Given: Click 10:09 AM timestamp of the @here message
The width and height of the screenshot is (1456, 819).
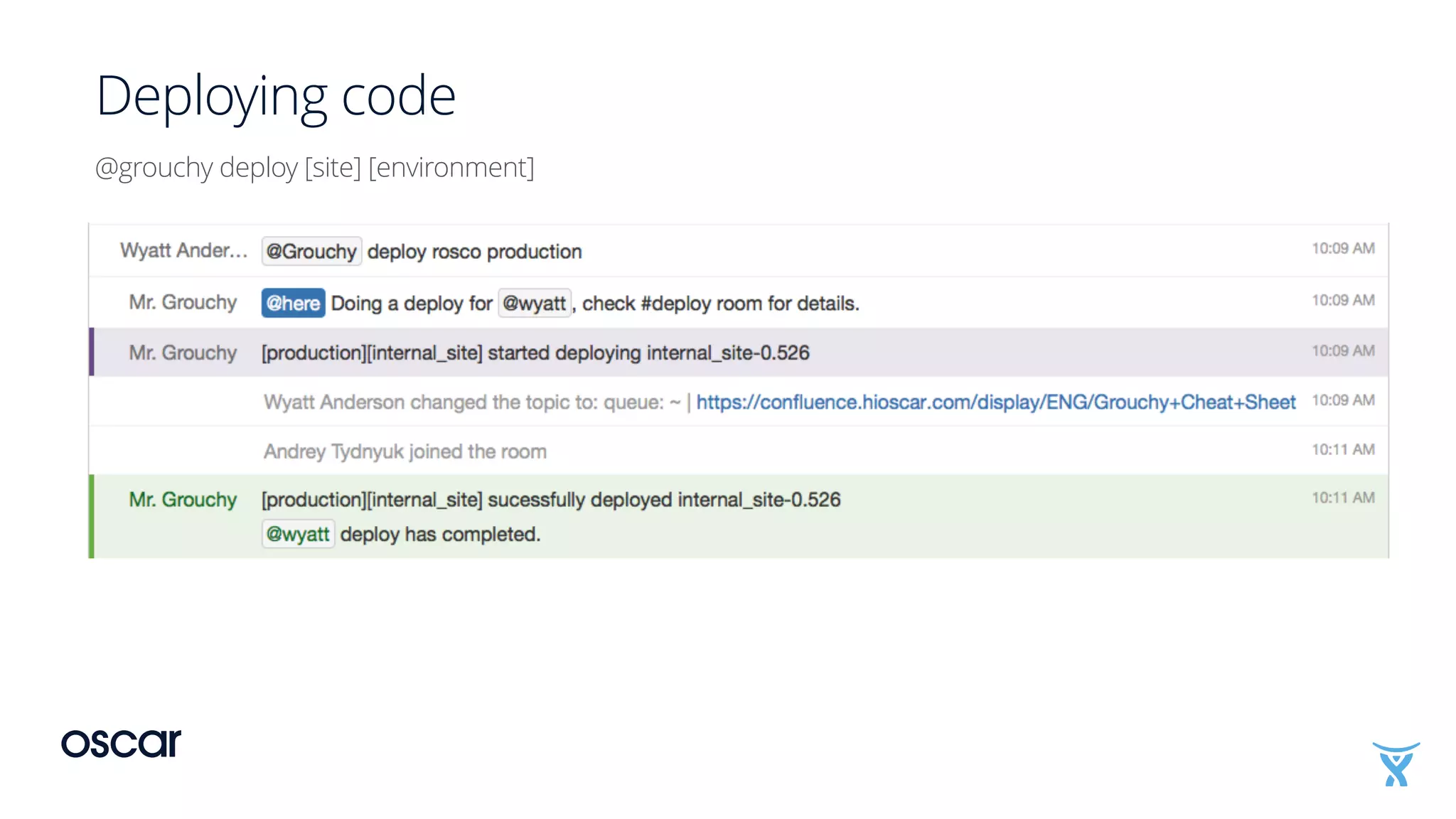Looking at the screenshot, I should tap(1343, 300).
